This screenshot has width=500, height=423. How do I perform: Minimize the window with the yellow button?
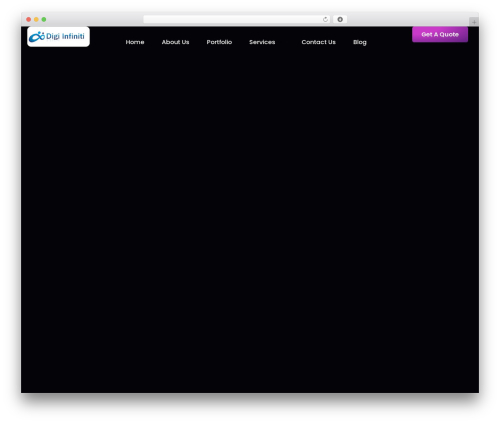pos(36,19)
